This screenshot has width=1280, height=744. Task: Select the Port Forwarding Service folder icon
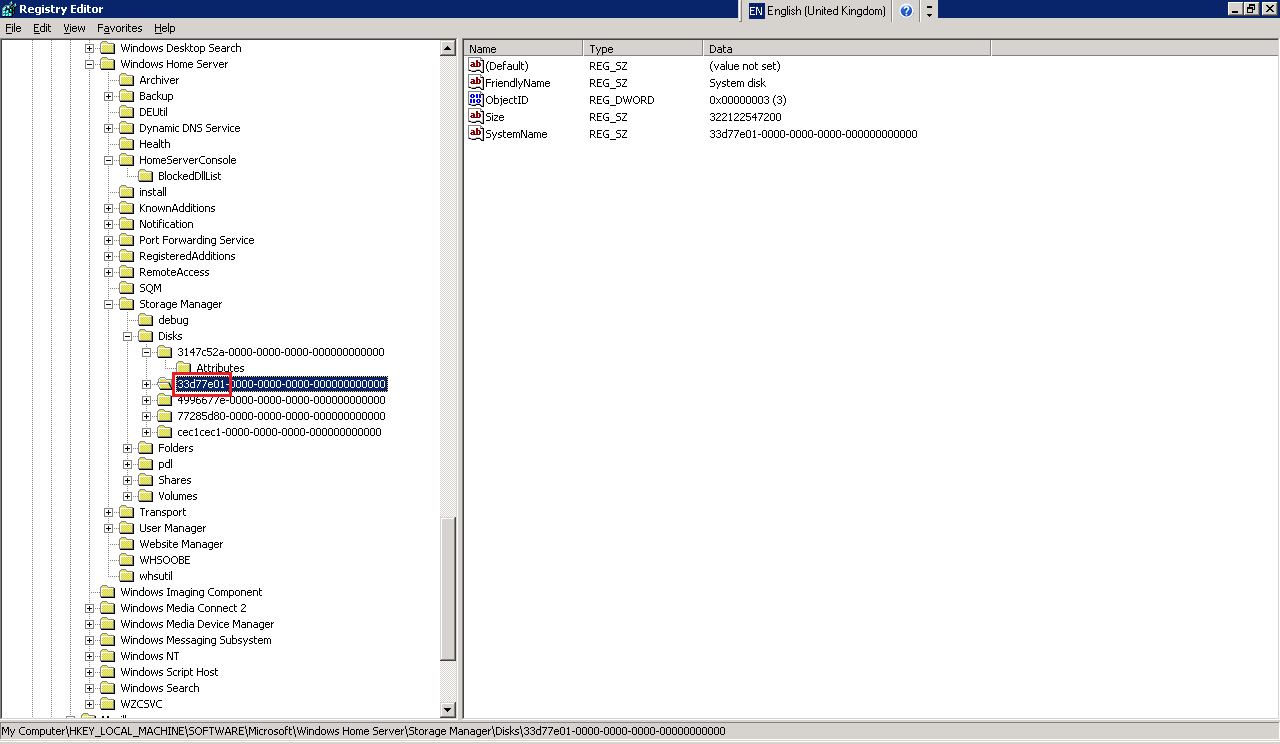[126, 240]
